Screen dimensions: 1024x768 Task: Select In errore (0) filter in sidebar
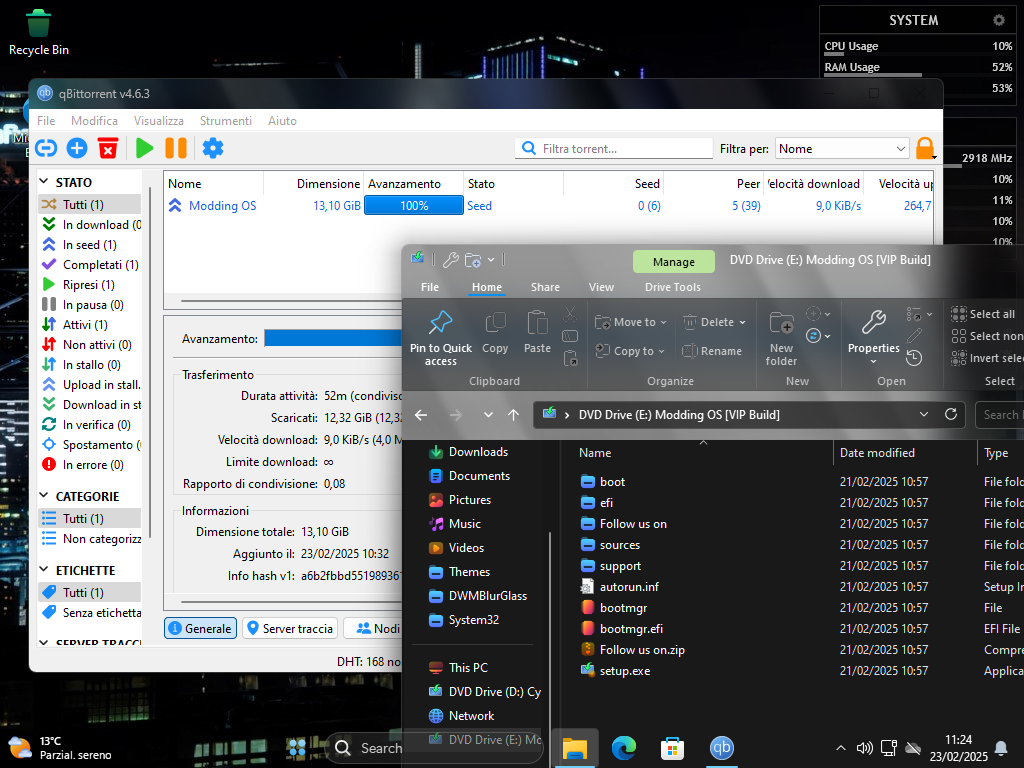tap(89, 465)
